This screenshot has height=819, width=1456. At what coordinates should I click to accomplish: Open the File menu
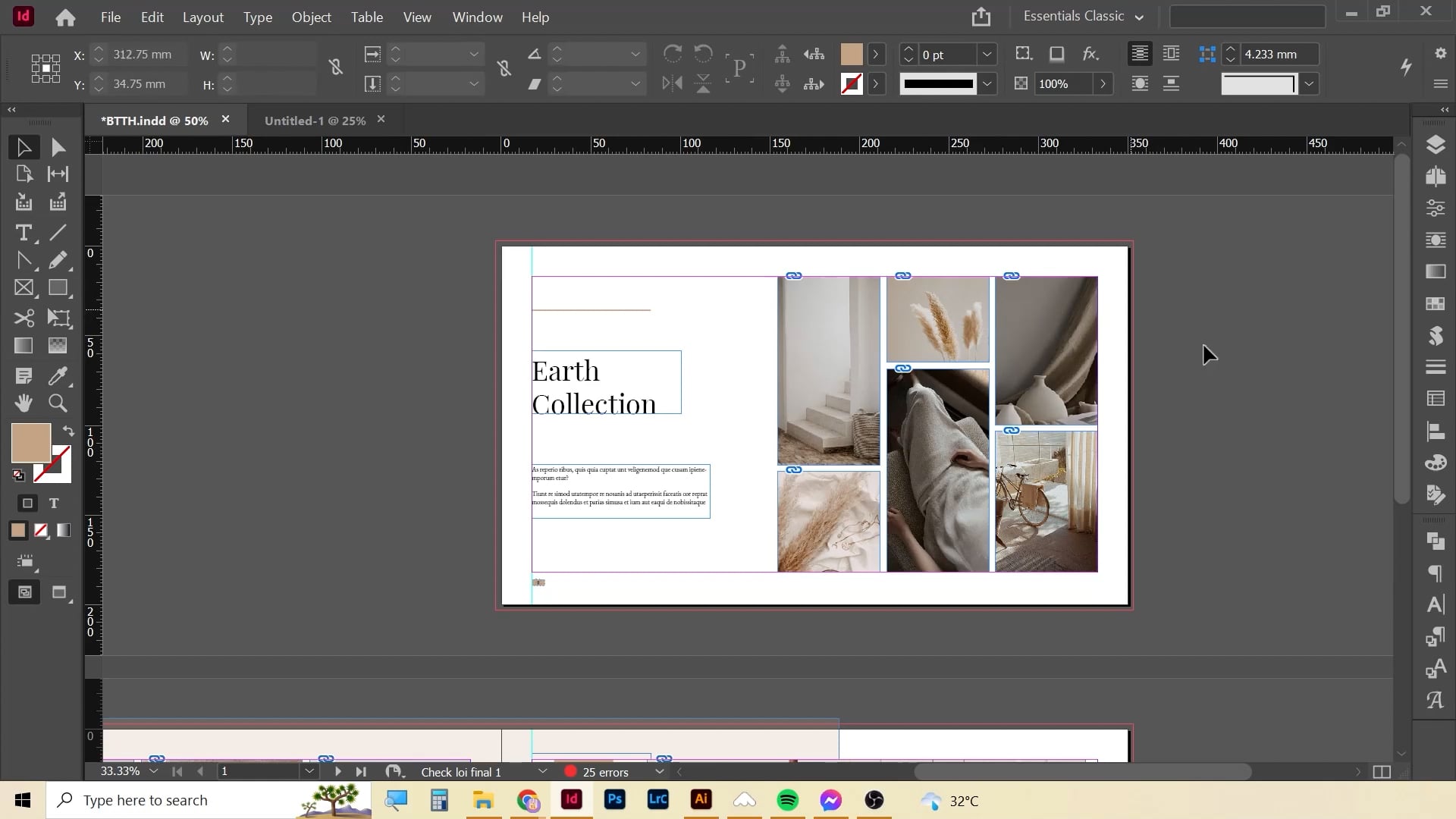111,17
